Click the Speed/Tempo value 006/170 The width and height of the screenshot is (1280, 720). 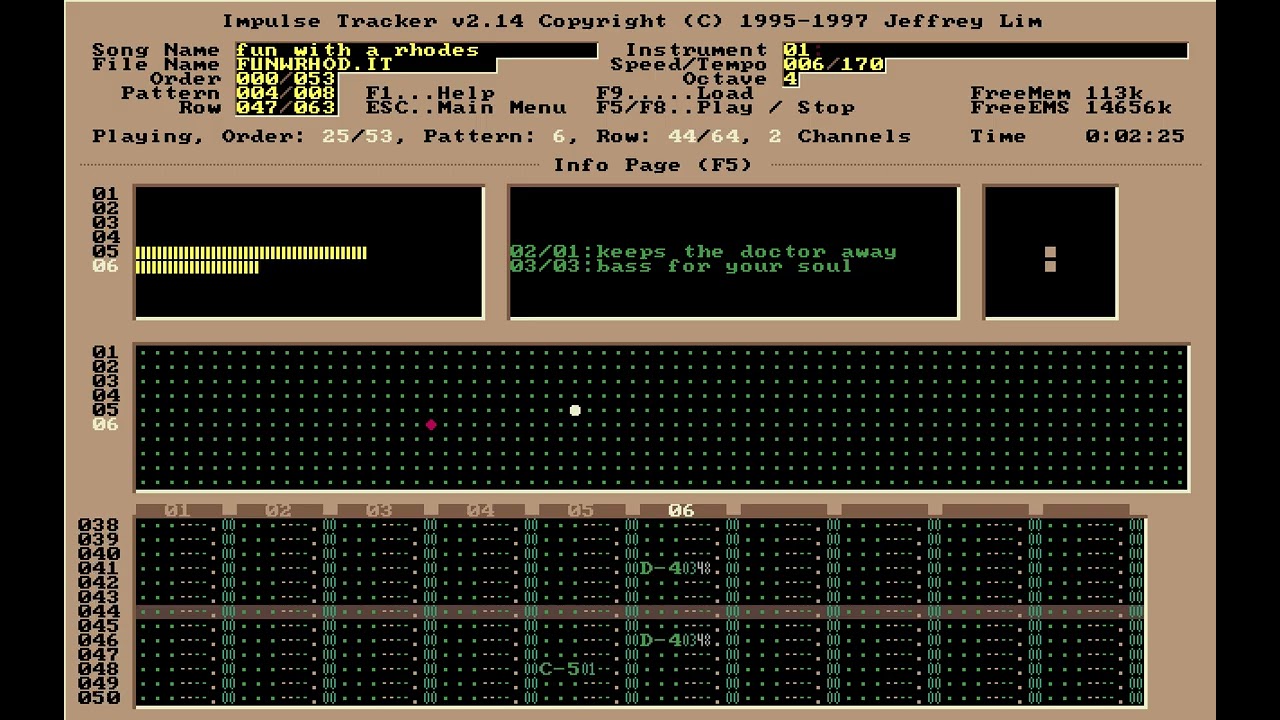[834, 65]
